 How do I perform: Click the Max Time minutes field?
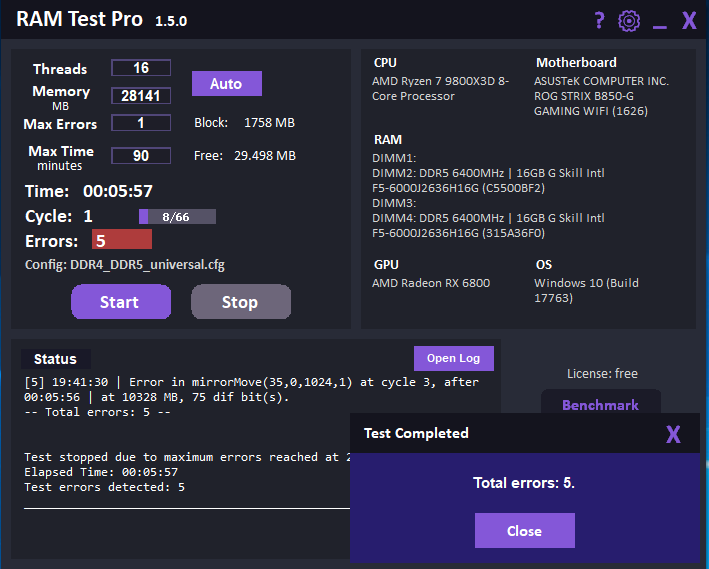(141, 156)
